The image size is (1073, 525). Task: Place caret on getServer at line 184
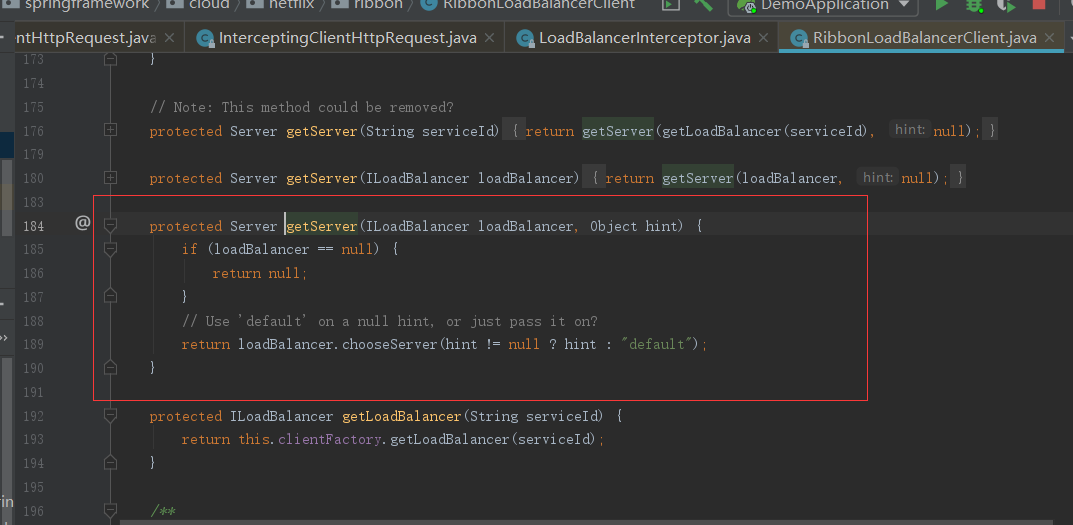[322, 226]
